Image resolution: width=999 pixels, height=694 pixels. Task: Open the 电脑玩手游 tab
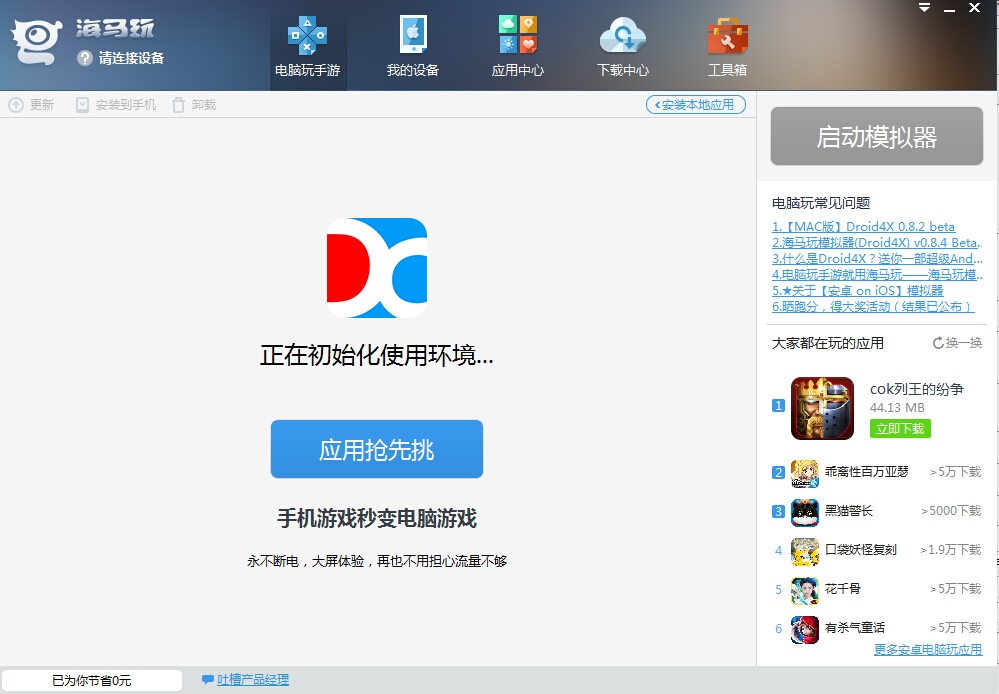pos(308,47)
